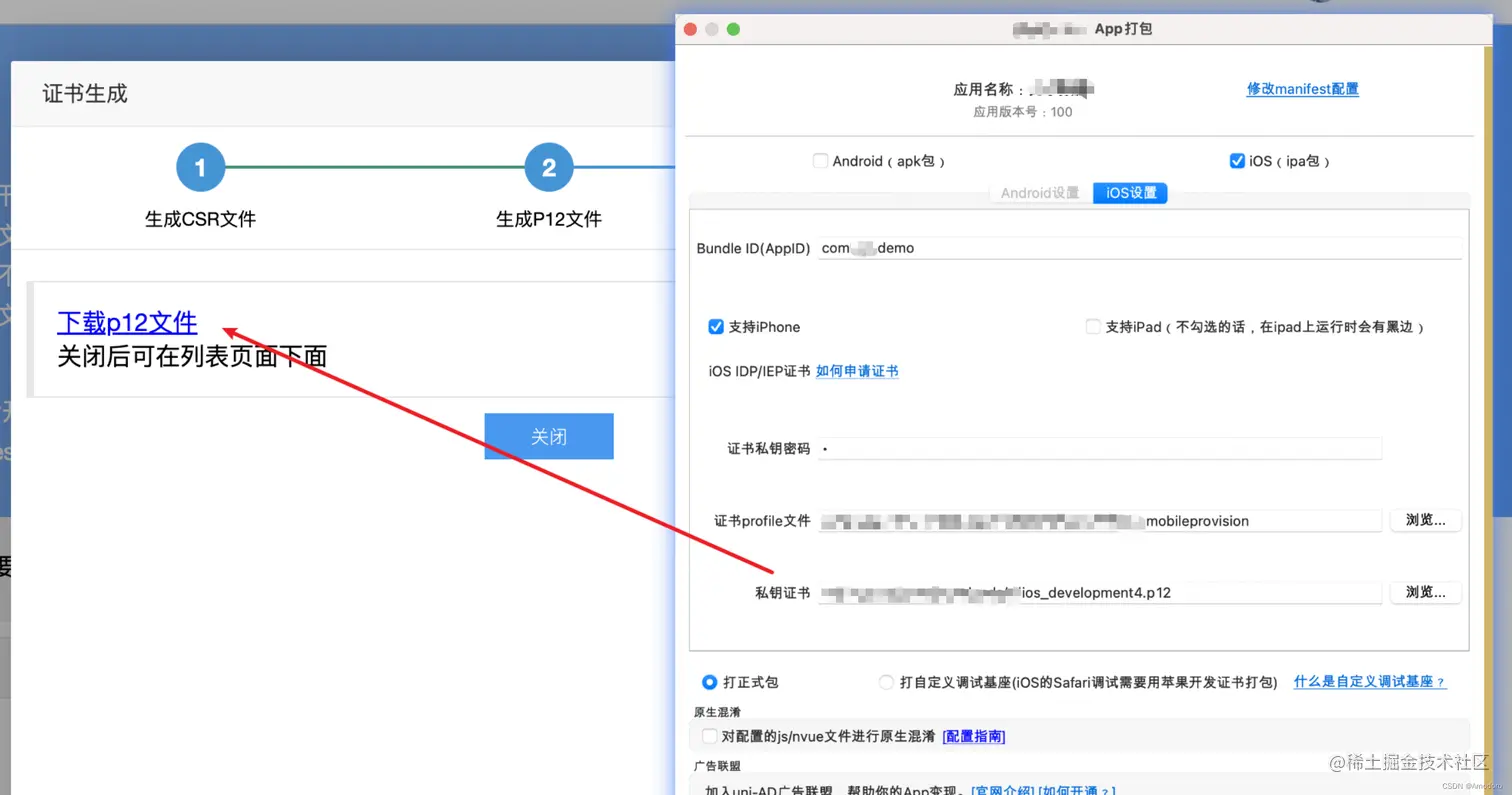Switch to the Android设置 tab

coord(1040,193)
